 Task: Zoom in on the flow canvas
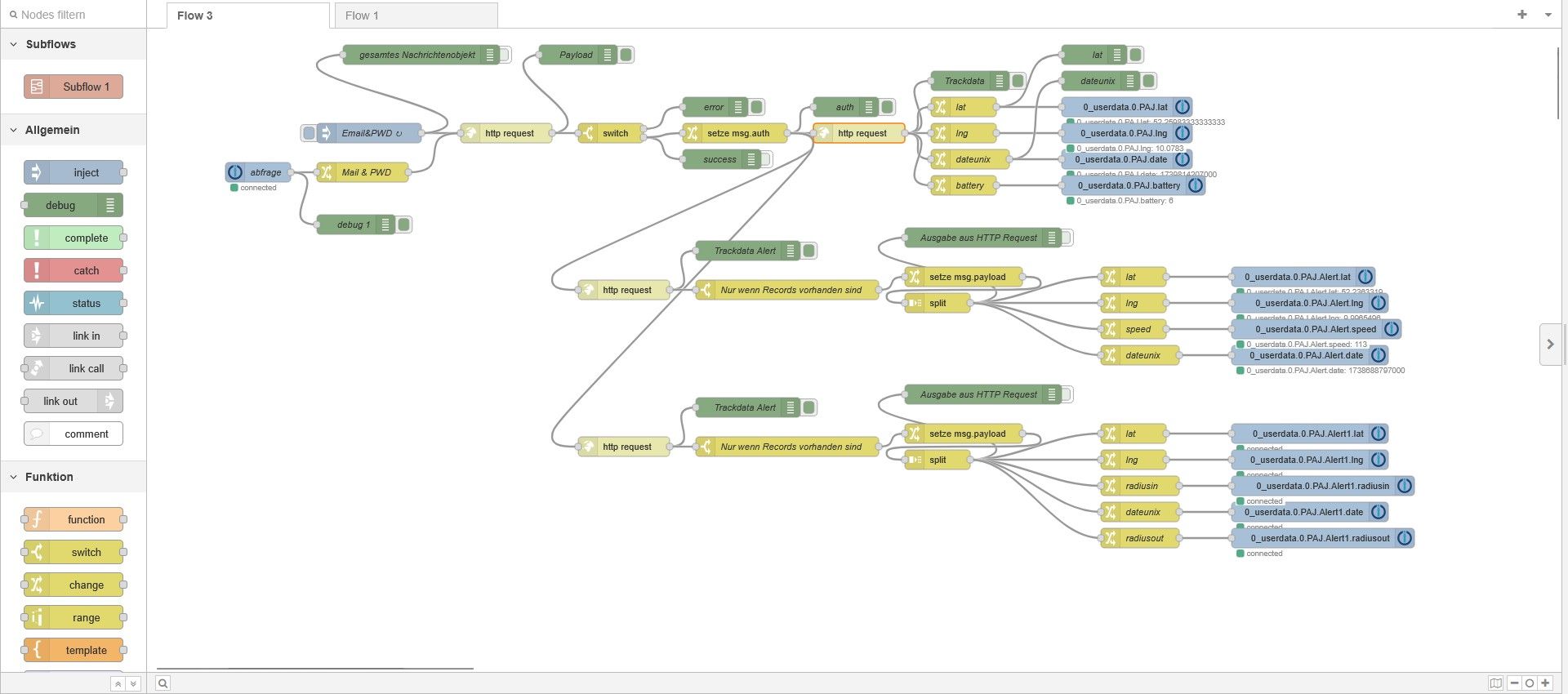[x=1545, y=683]
